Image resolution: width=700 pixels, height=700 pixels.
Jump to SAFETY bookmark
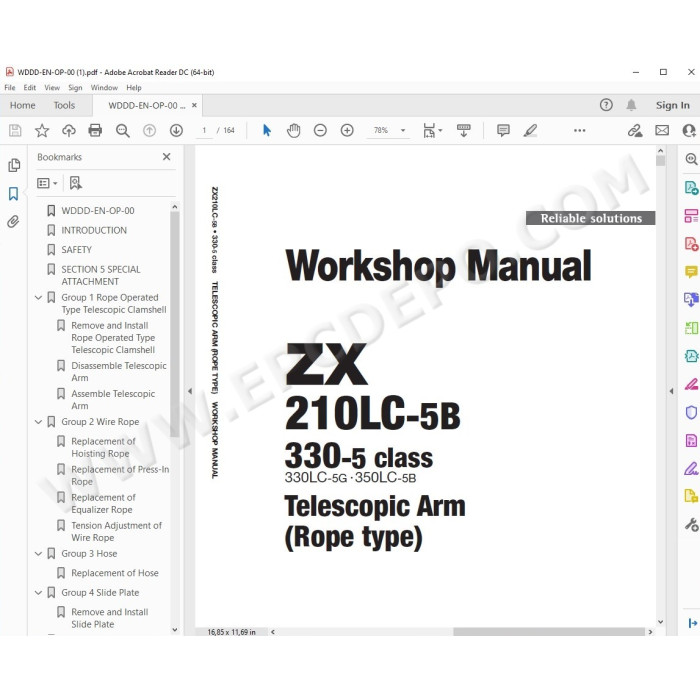[76, 250]
